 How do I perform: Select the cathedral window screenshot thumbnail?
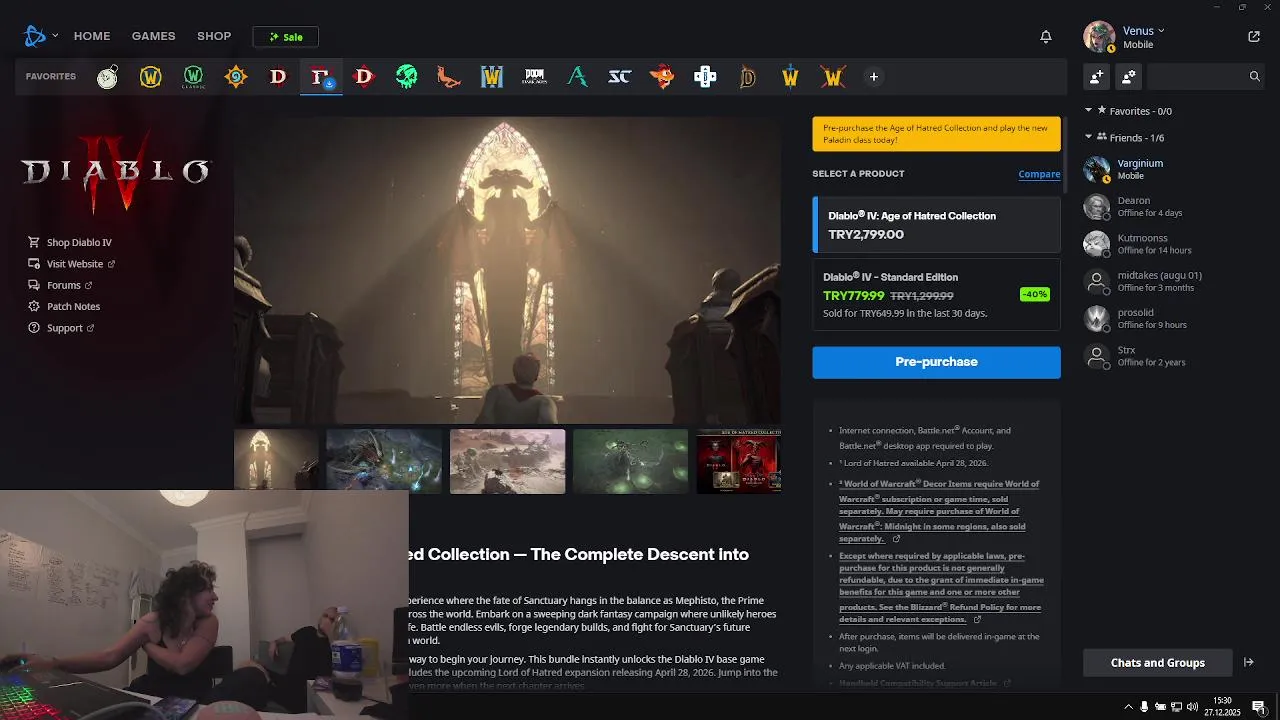coord(276,460)
